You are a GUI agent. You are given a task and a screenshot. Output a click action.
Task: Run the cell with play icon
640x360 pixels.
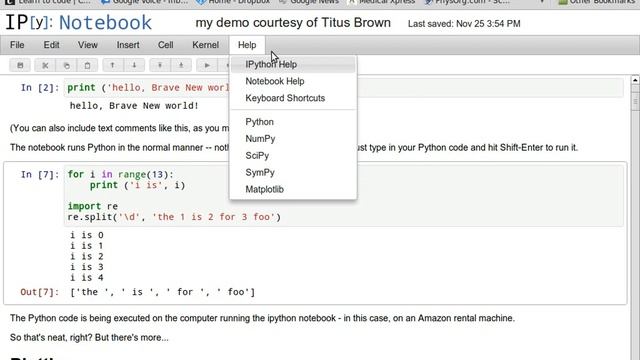[x=207, y=65]
